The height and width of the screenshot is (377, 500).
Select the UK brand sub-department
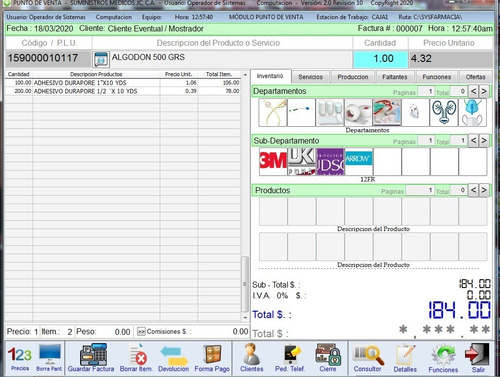tap(301, 162)
